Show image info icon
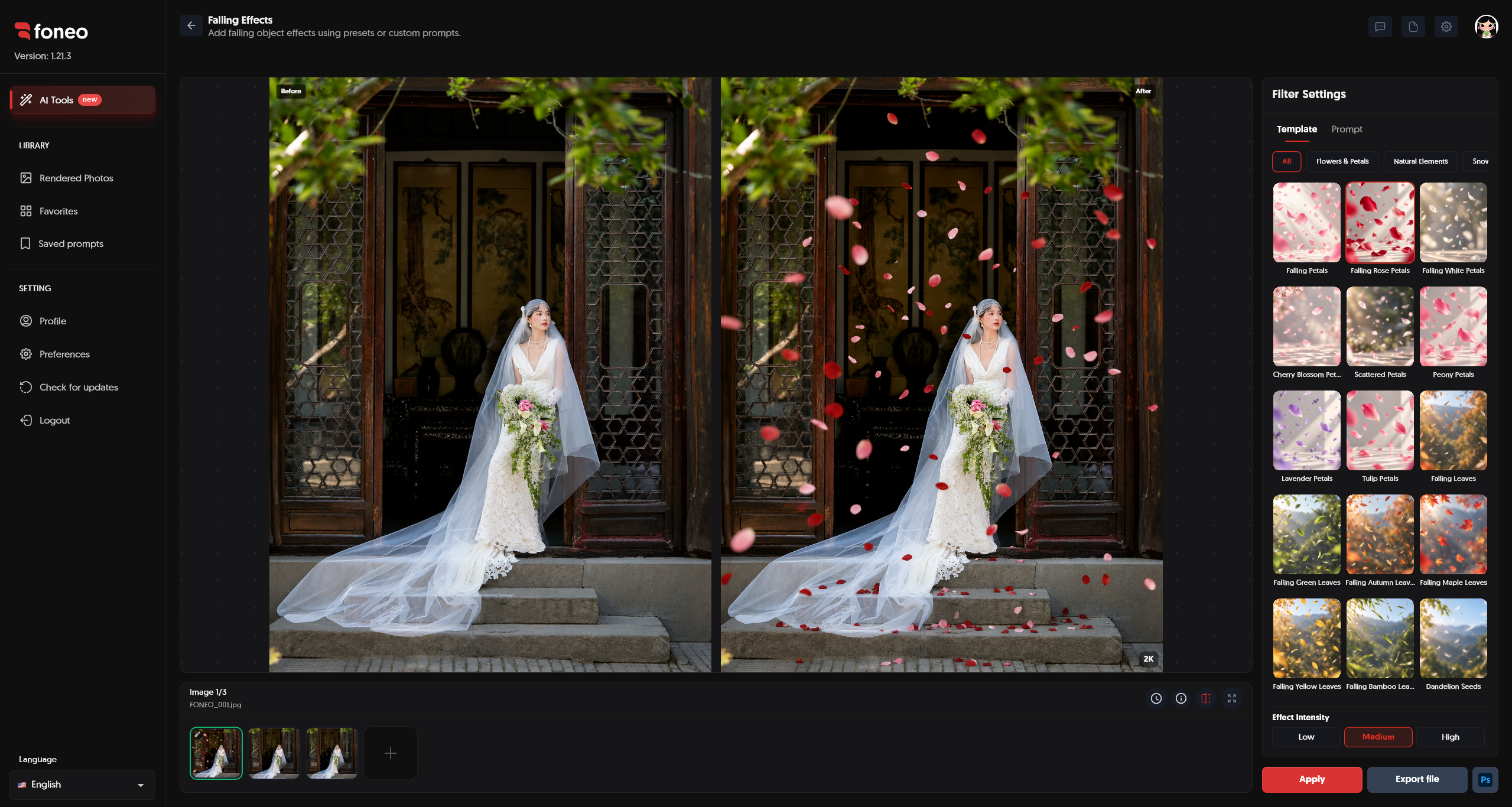Viewport: 1512px width, 807px height. (x=1181, y=698)
